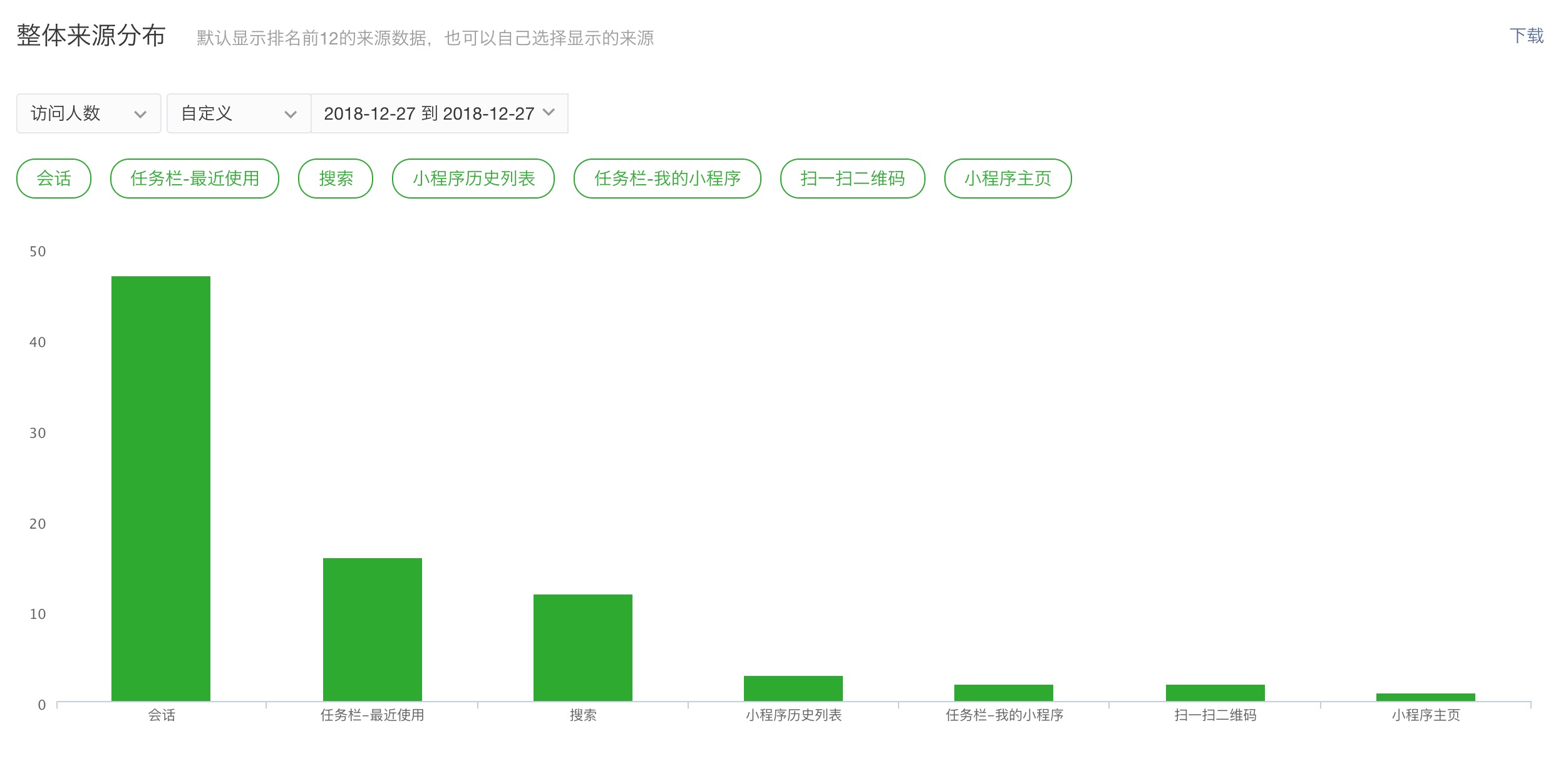Click the 扫一扫二维码 chart bar
The width and height of the screenshot is (1568, 758).
(x=1215, y=693)
